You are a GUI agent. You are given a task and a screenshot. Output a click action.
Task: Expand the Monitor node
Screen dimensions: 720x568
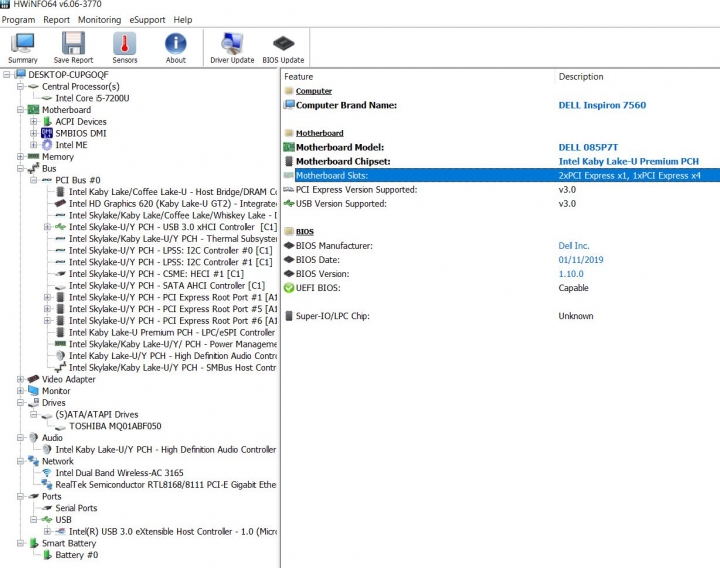click(20, 391)
